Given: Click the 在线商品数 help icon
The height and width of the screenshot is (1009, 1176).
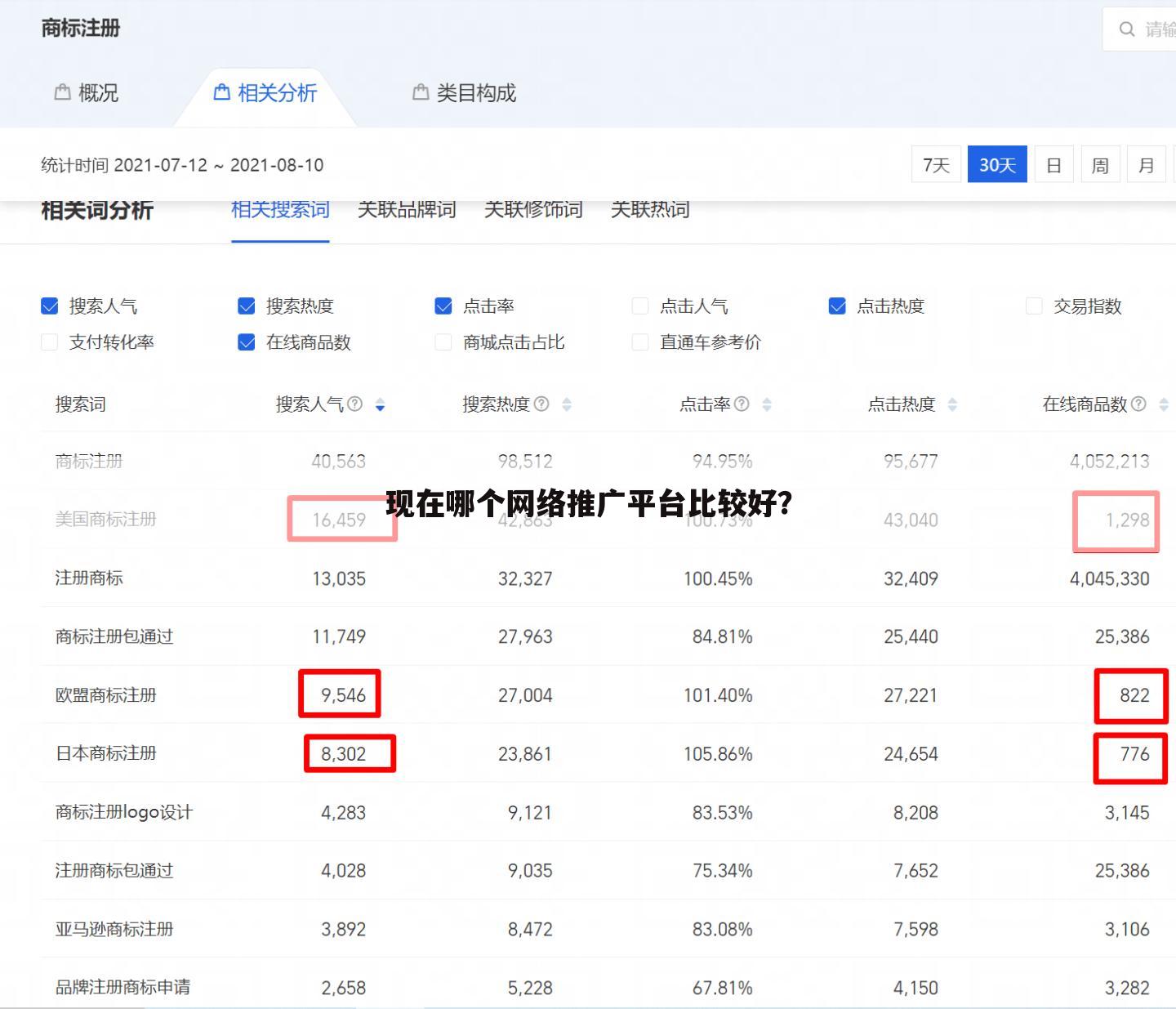Looking at the screenshot, I should coord(1139,404).
